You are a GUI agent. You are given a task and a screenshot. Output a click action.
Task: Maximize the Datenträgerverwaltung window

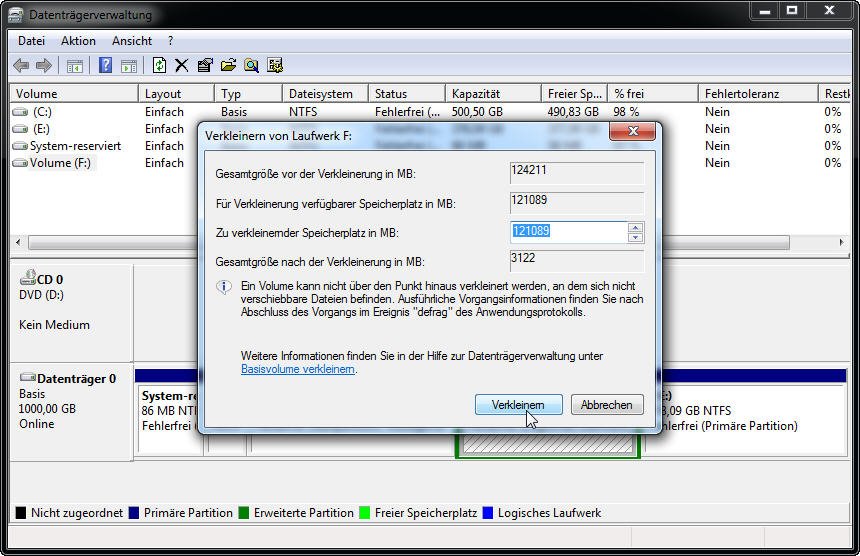[x=792, y=10]
